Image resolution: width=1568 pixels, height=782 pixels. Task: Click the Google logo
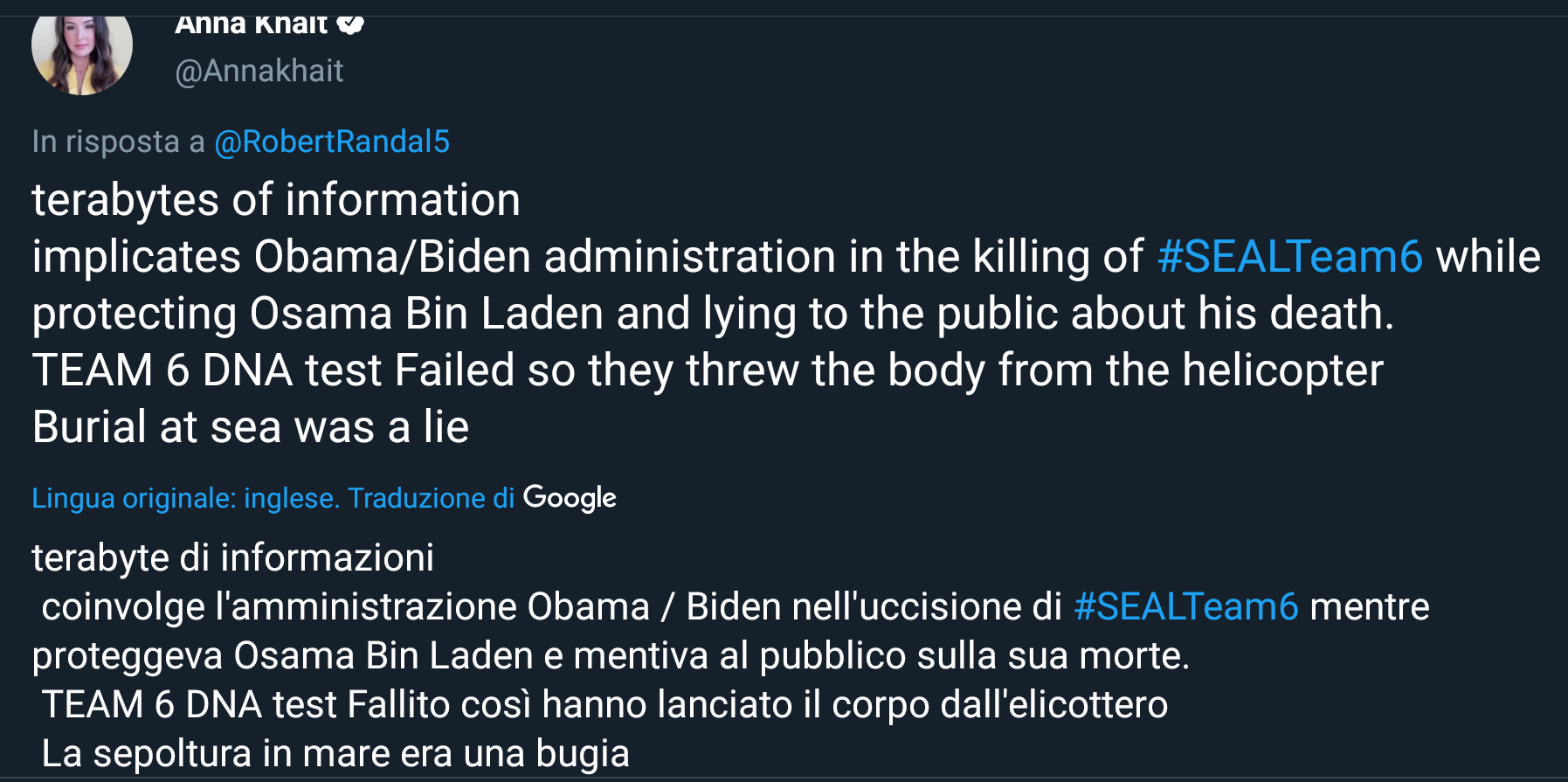pyautogui.click(x=570, y=497)
